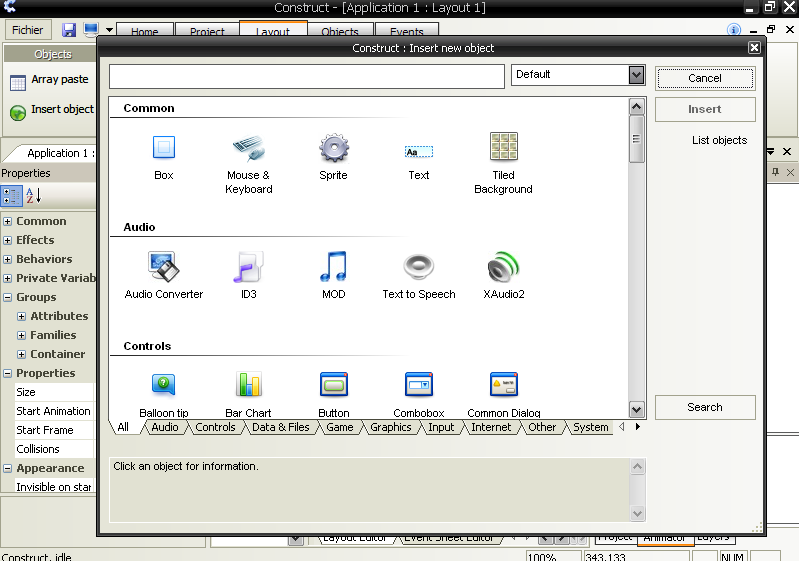
Task: Open the quick toolbar dropdown arrow
Action: point(109,30)
